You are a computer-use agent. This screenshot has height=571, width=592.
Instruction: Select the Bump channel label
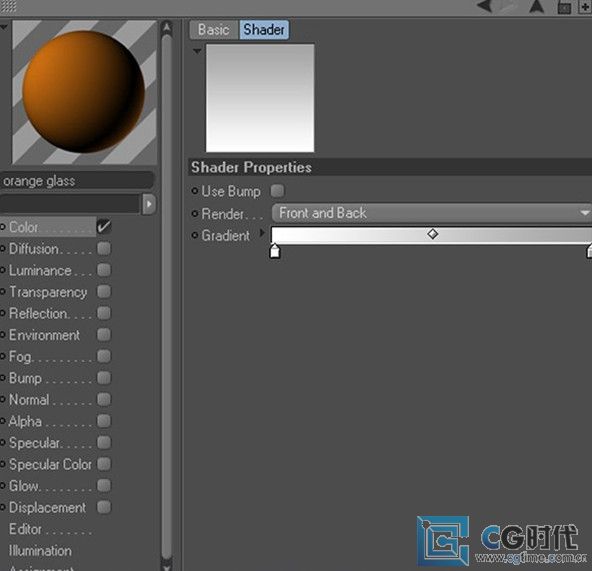[25, 378]
